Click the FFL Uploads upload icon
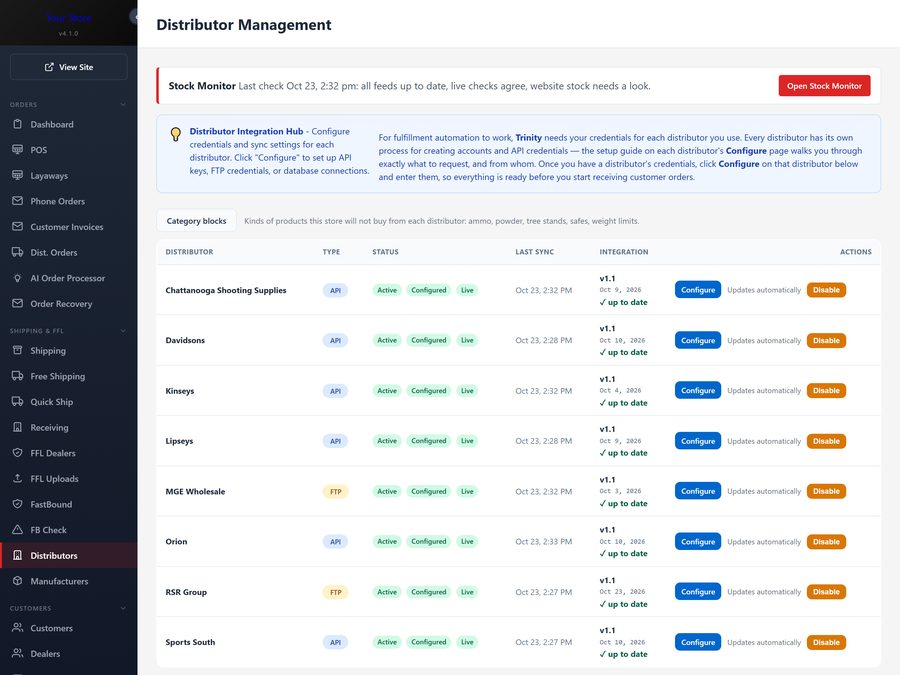Screen dimensions: 900x675 (x=17, y=478)
